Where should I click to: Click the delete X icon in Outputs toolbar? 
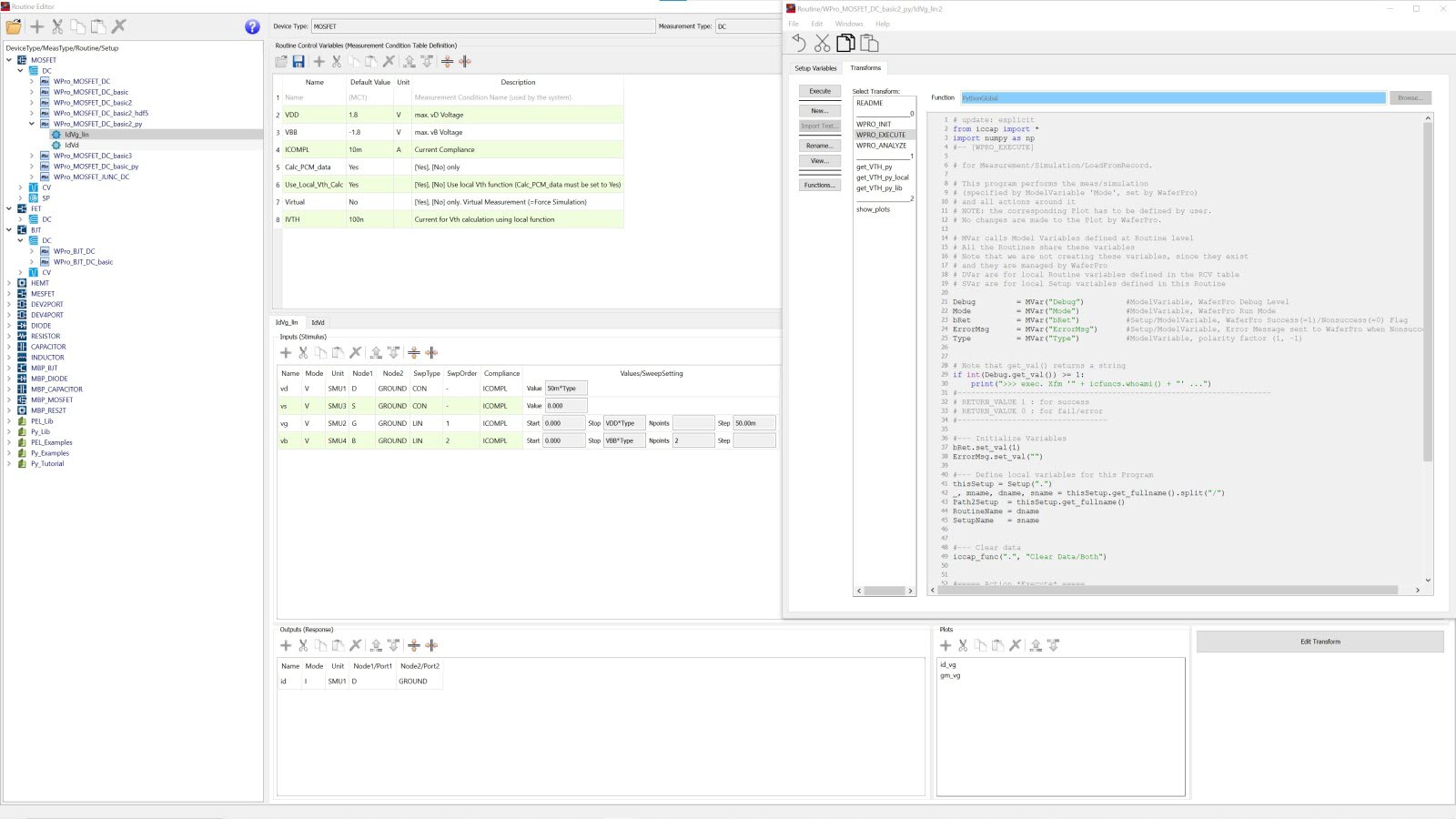pyautogui.click(x=356, y=645)
